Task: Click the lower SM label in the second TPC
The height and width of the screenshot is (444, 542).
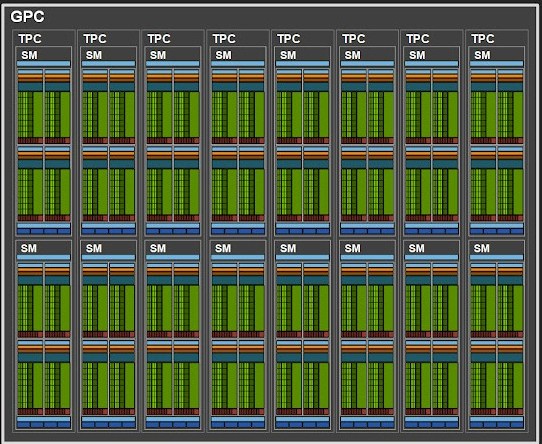Action: click(94, 248)
